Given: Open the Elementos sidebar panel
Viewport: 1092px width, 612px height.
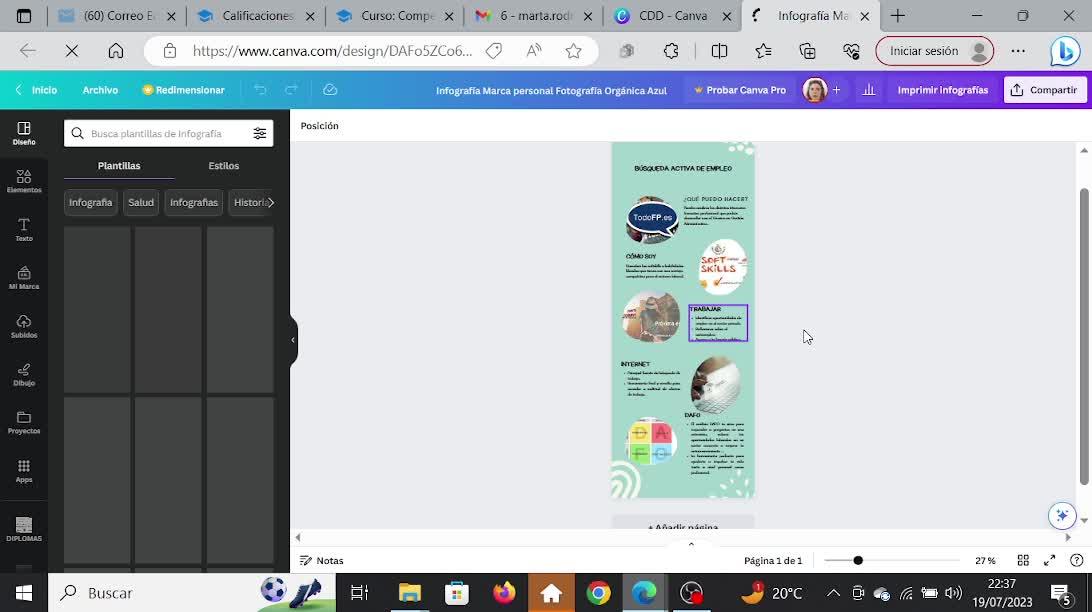Looking at the screenshot, I should [24, 181].
